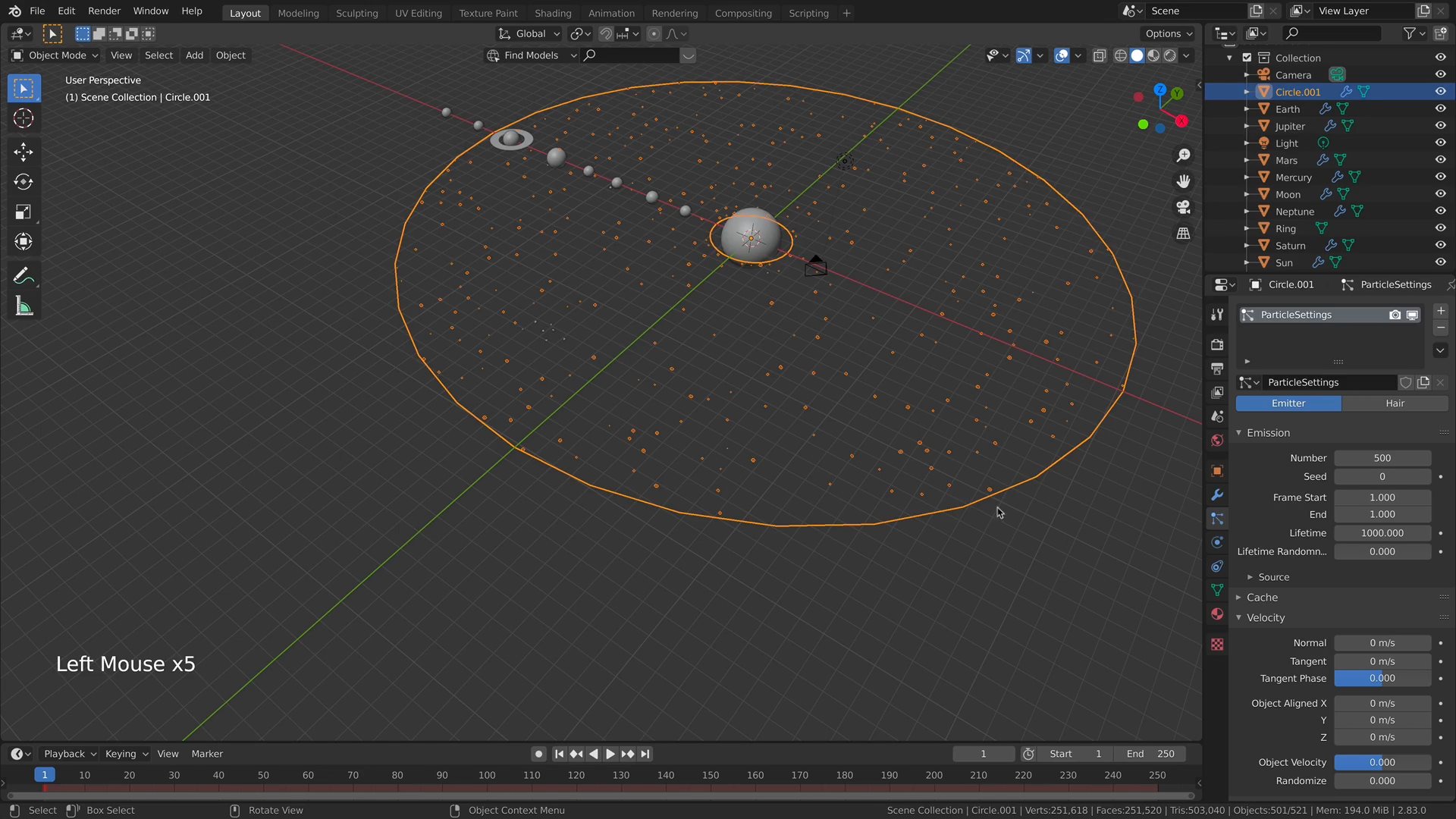The width and height of the screenshot is (1456, 819).
Task: Hide Jupiter object in outliner
Action: [1440, 126]
